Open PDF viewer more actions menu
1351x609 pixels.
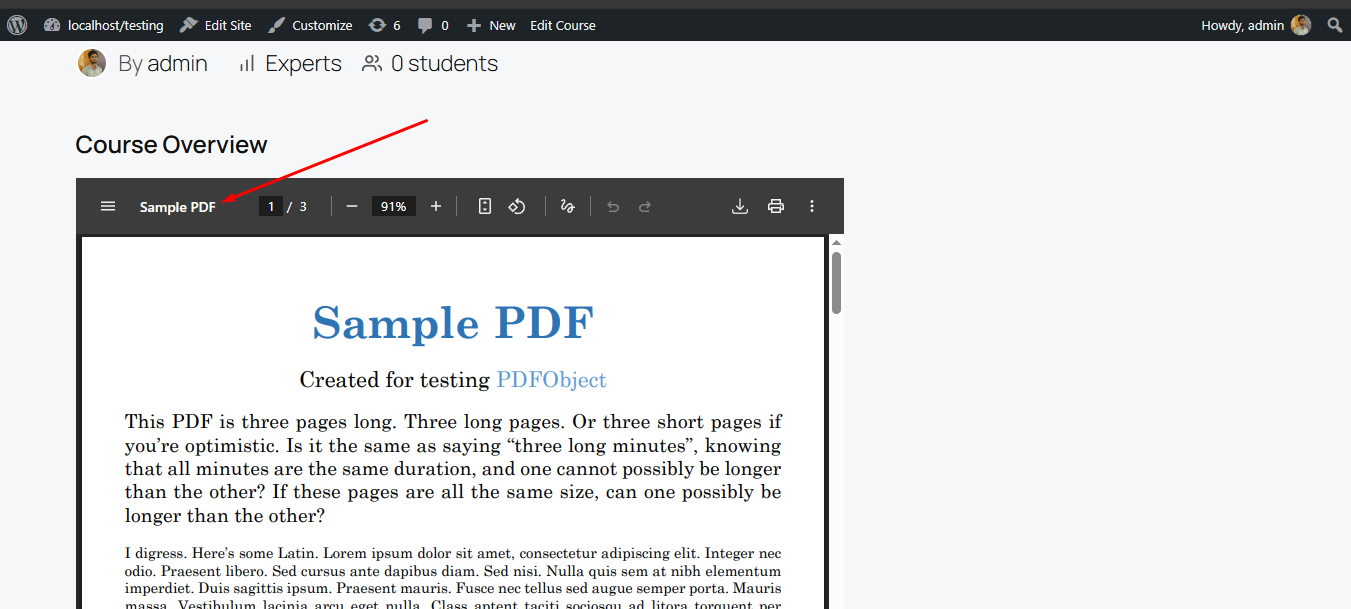pyautogui.click(x=812, y=206)
